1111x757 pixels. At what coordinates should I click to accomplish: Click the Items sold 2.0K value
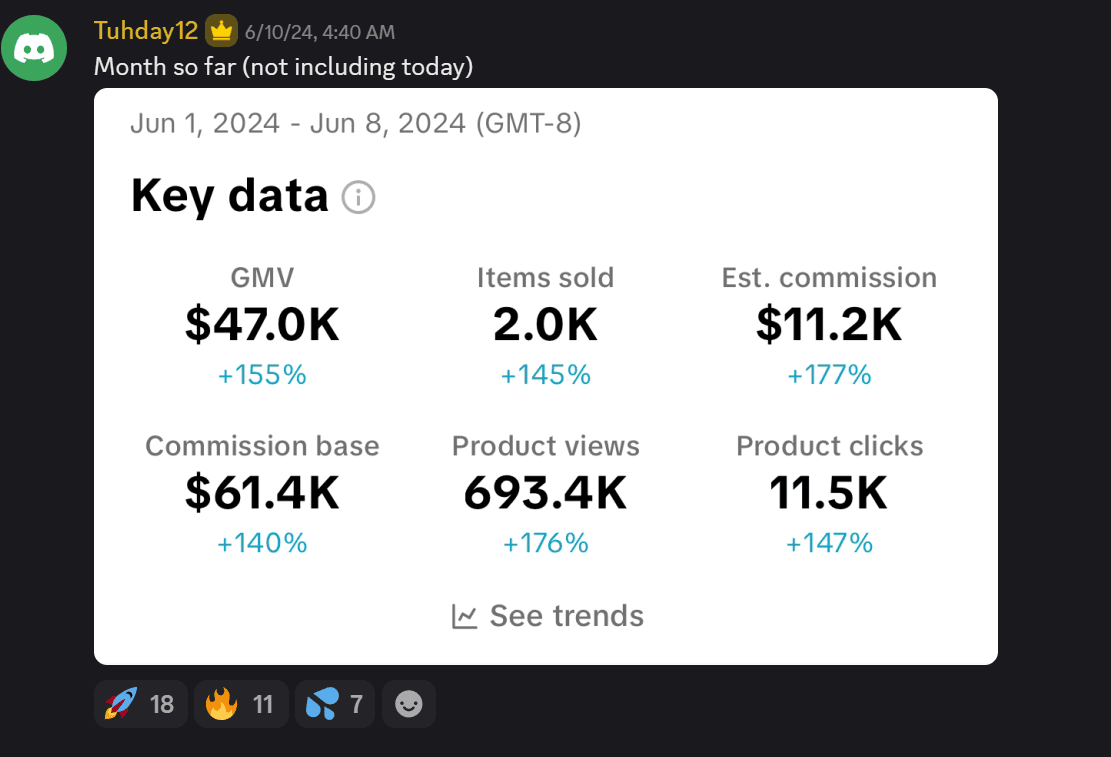[x=545, y=324]
